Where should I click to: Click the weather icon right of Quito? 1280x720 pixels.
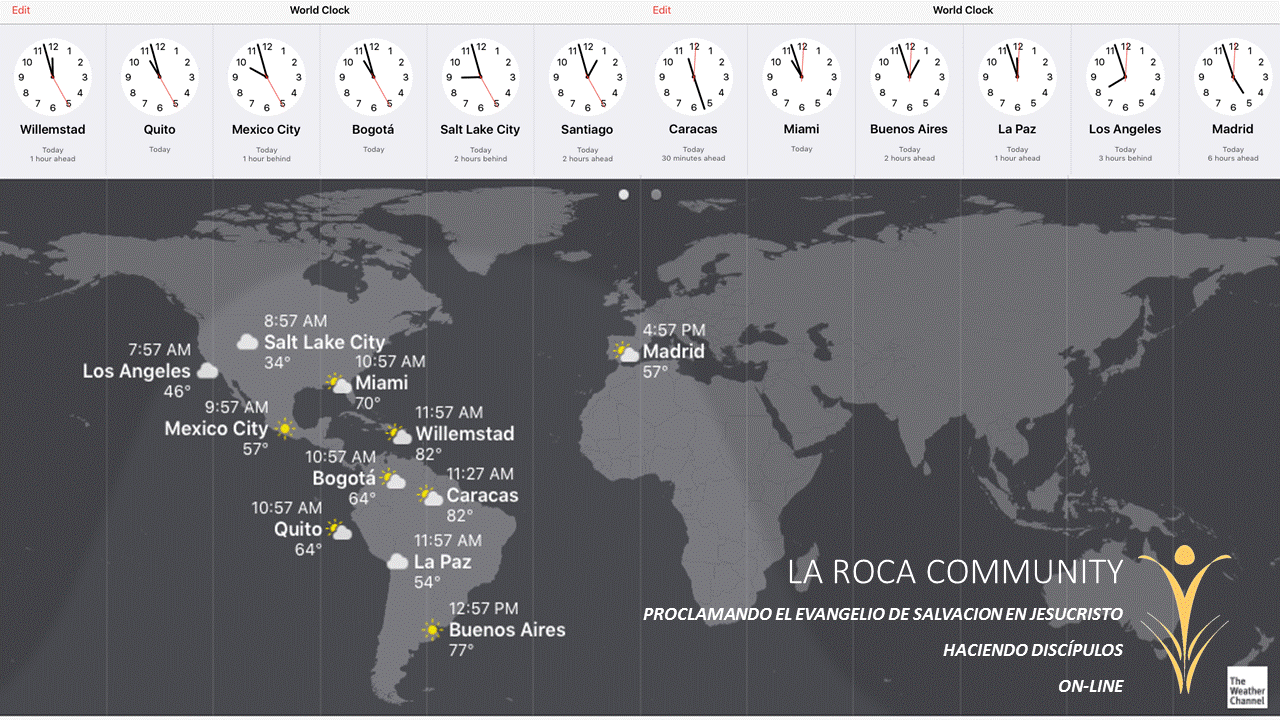coord(339,530)
